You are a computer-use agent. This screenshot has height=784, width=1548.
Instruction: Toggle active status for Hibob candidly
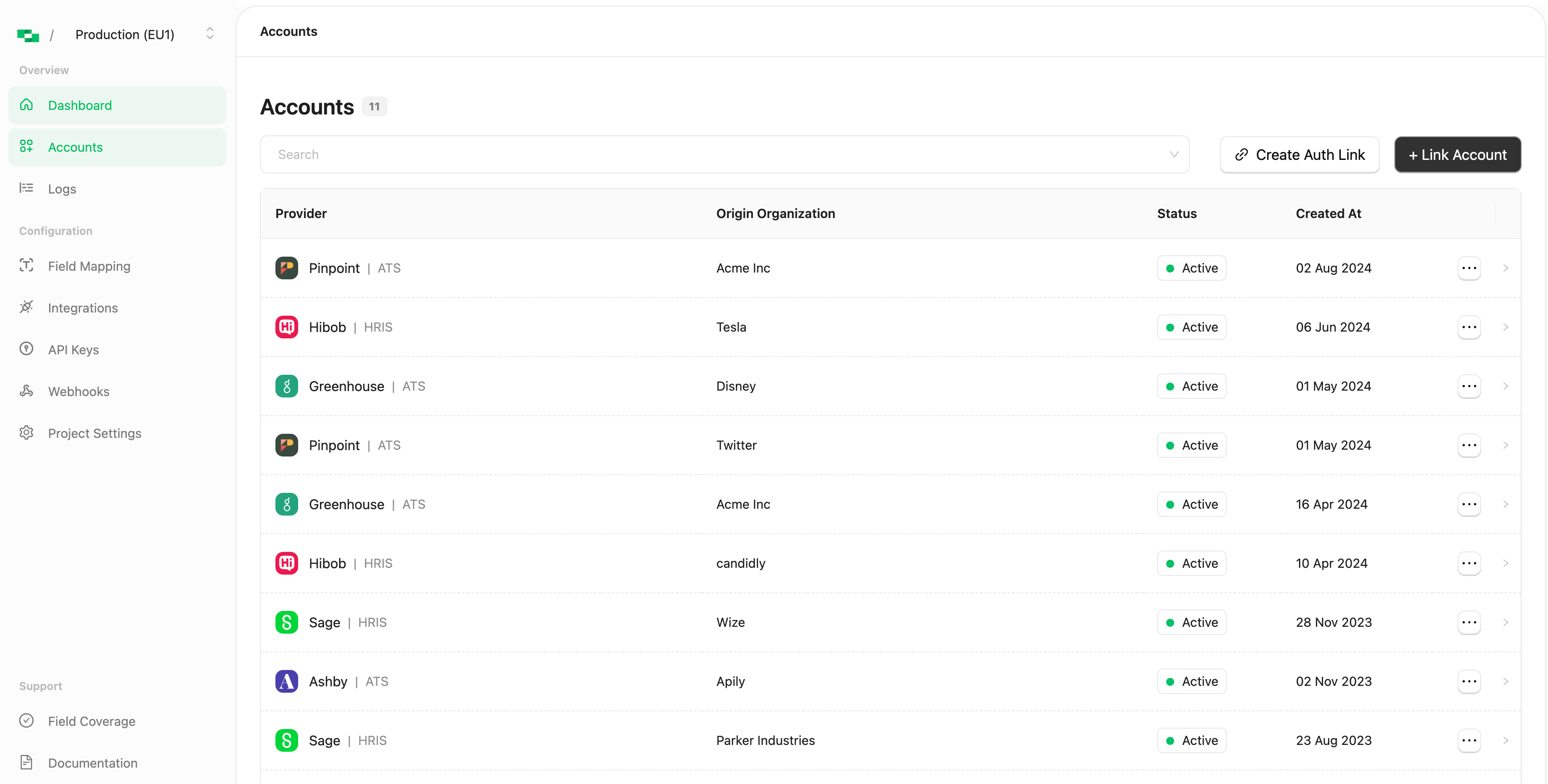coord(1469,563)
